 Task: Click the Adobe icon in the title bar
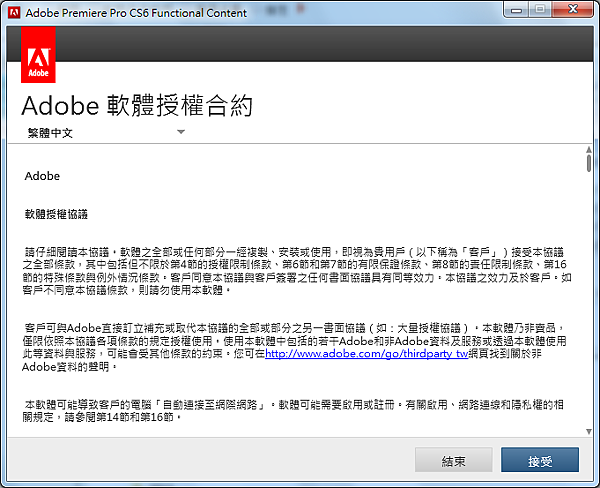click(14, 13)
